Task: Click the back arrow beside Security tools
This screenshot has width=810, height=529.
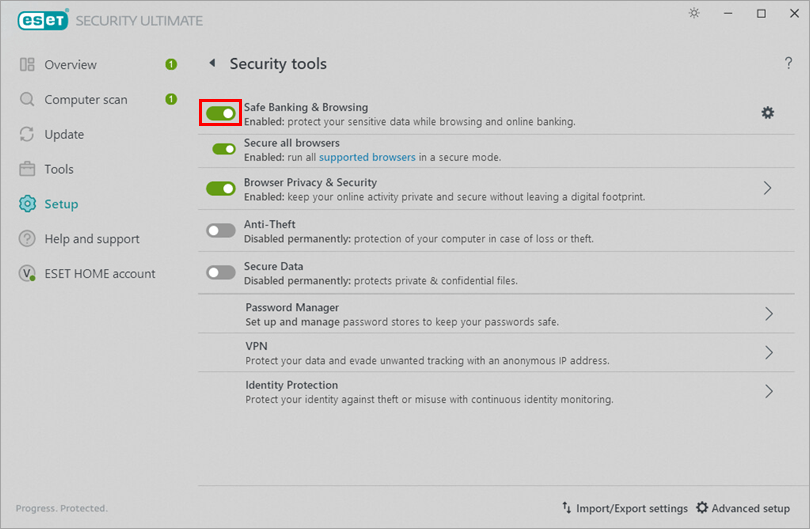Action: coord(212,63)
